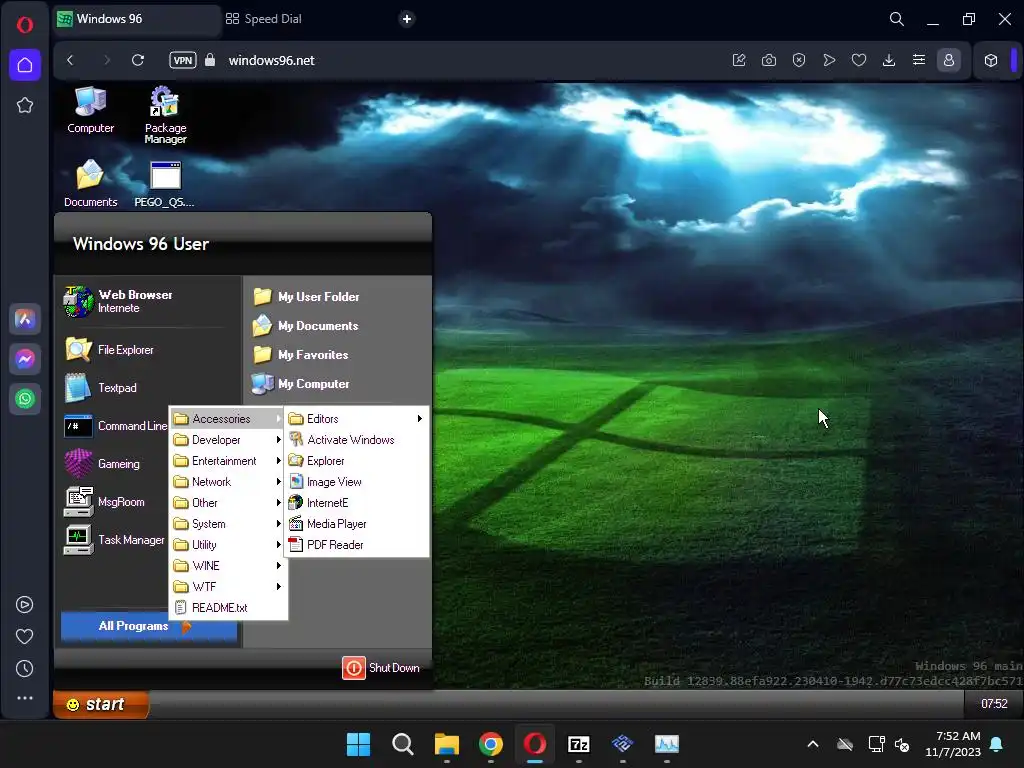Switch to the Speed Dial tab

(264, 19)
